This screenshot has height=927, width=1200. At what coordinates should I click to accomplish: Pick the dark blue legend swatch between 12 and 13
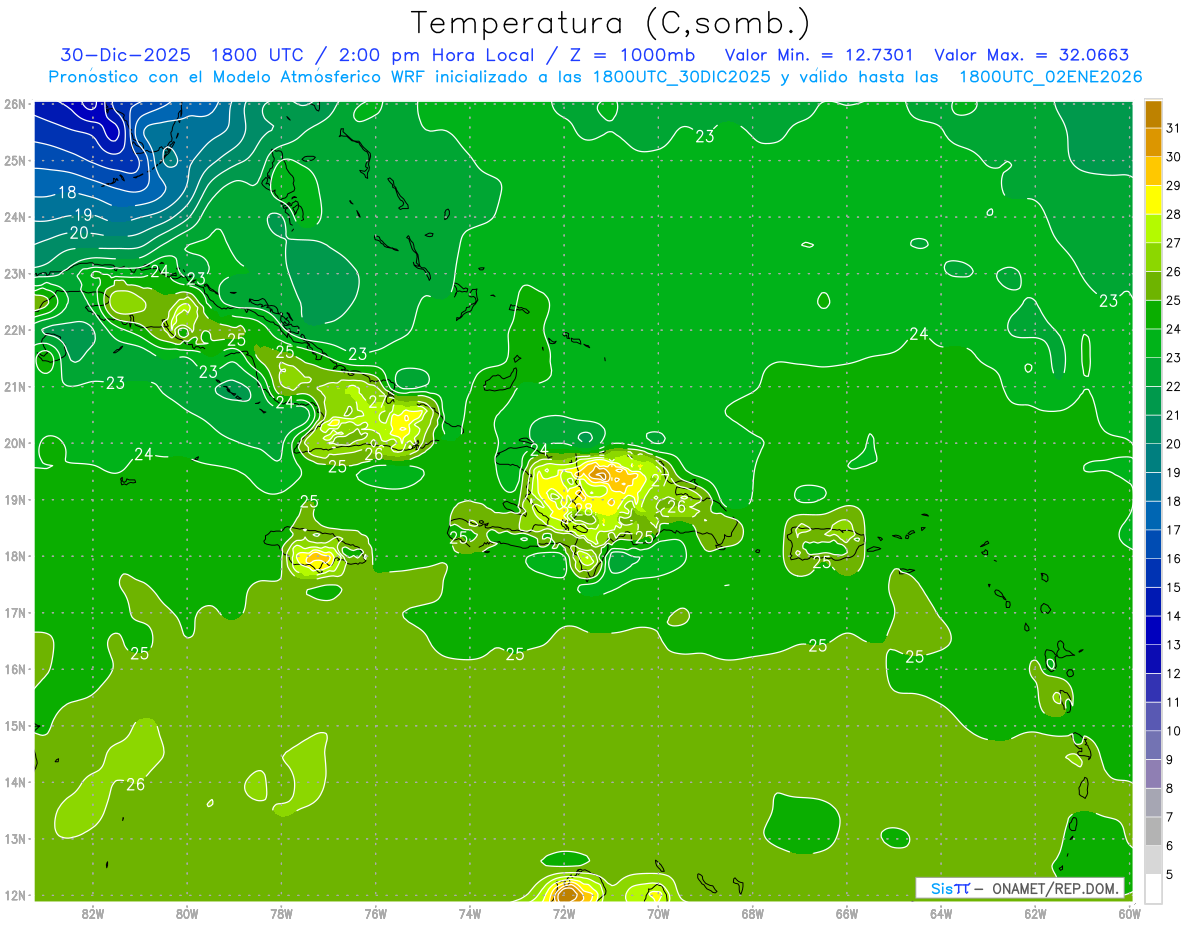1153,659
